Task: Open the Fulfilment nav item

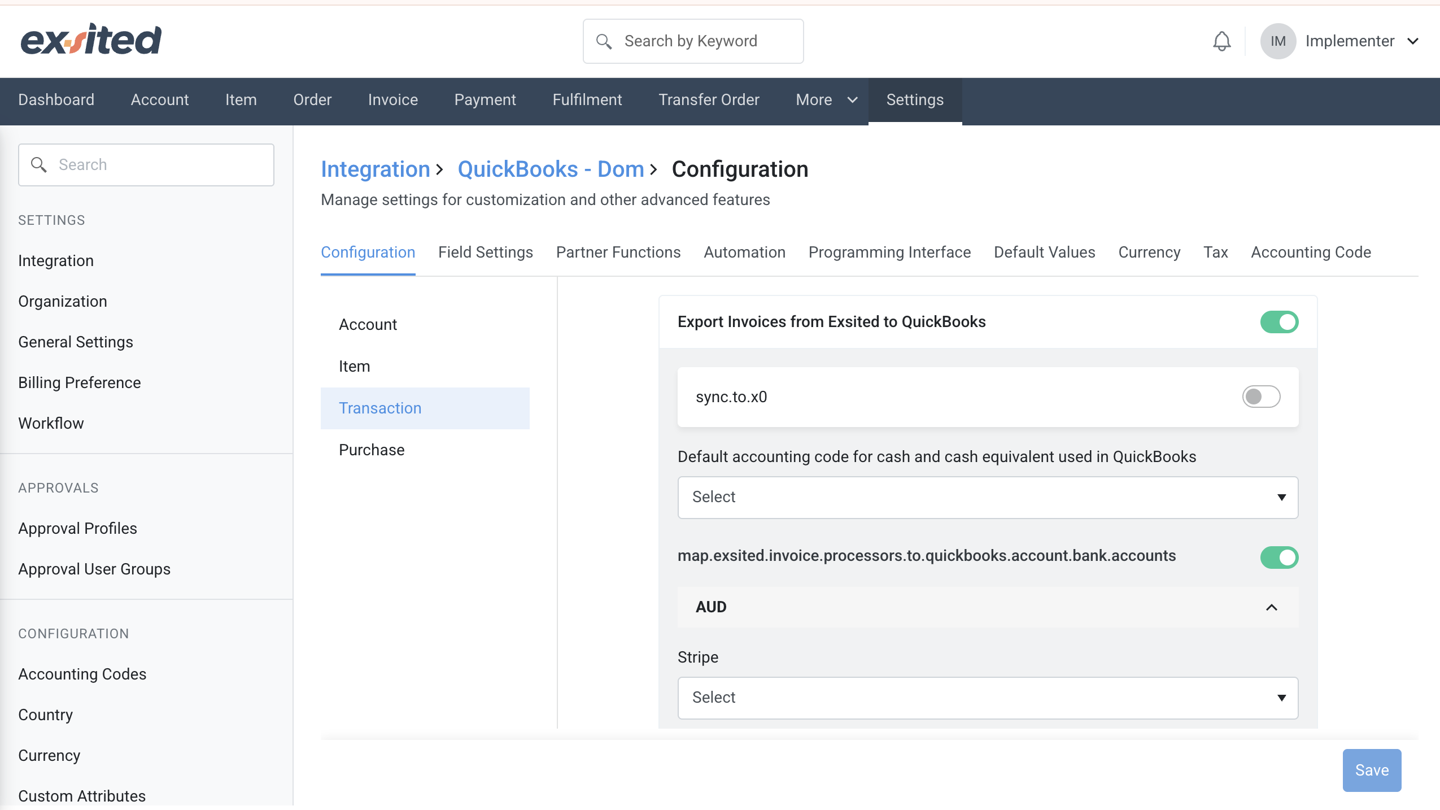Action: [x=587, y=100]
